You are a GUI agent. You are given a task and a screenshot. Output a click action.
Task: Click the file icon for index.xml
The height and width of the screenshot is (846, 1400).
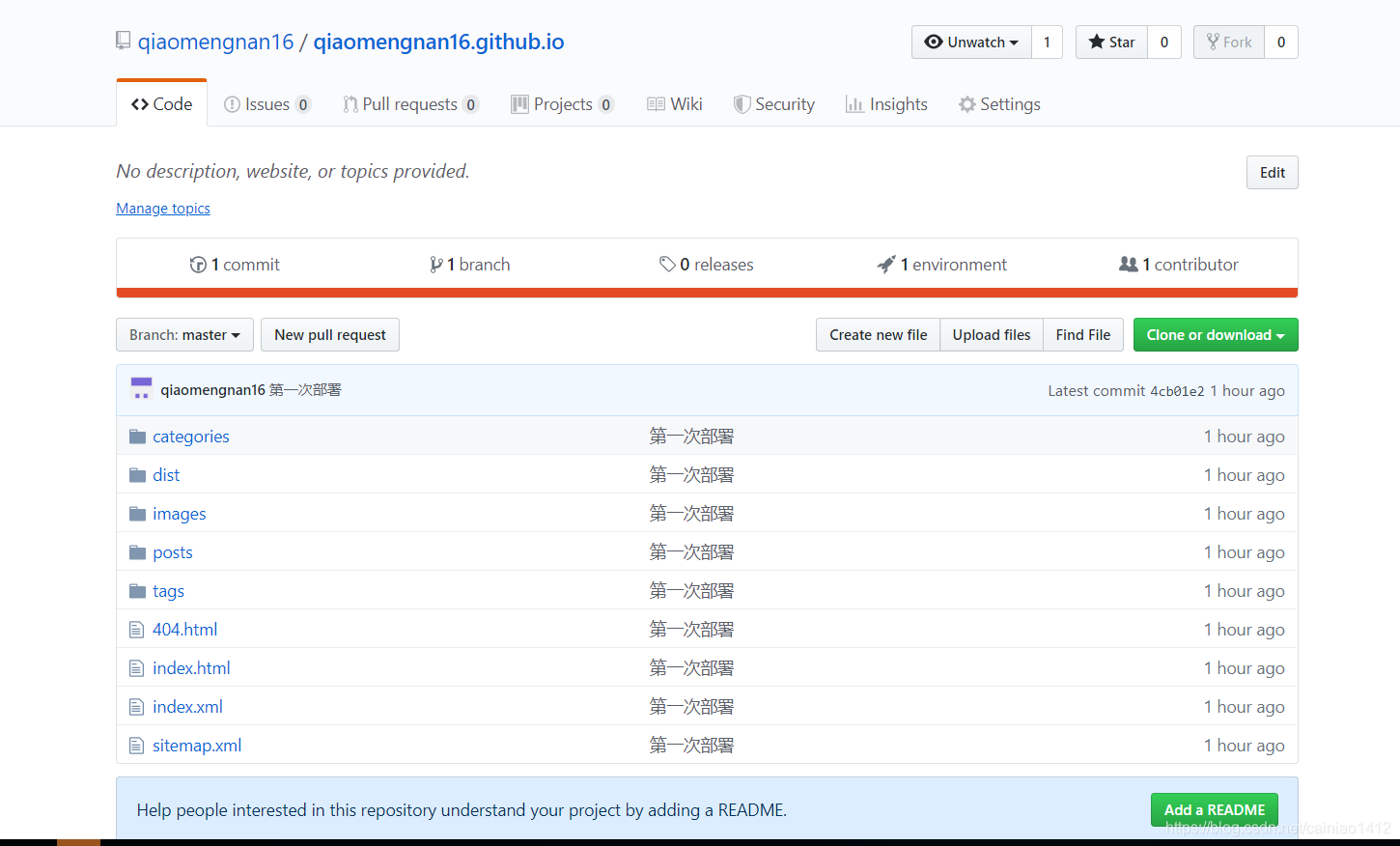click(137, 707)
